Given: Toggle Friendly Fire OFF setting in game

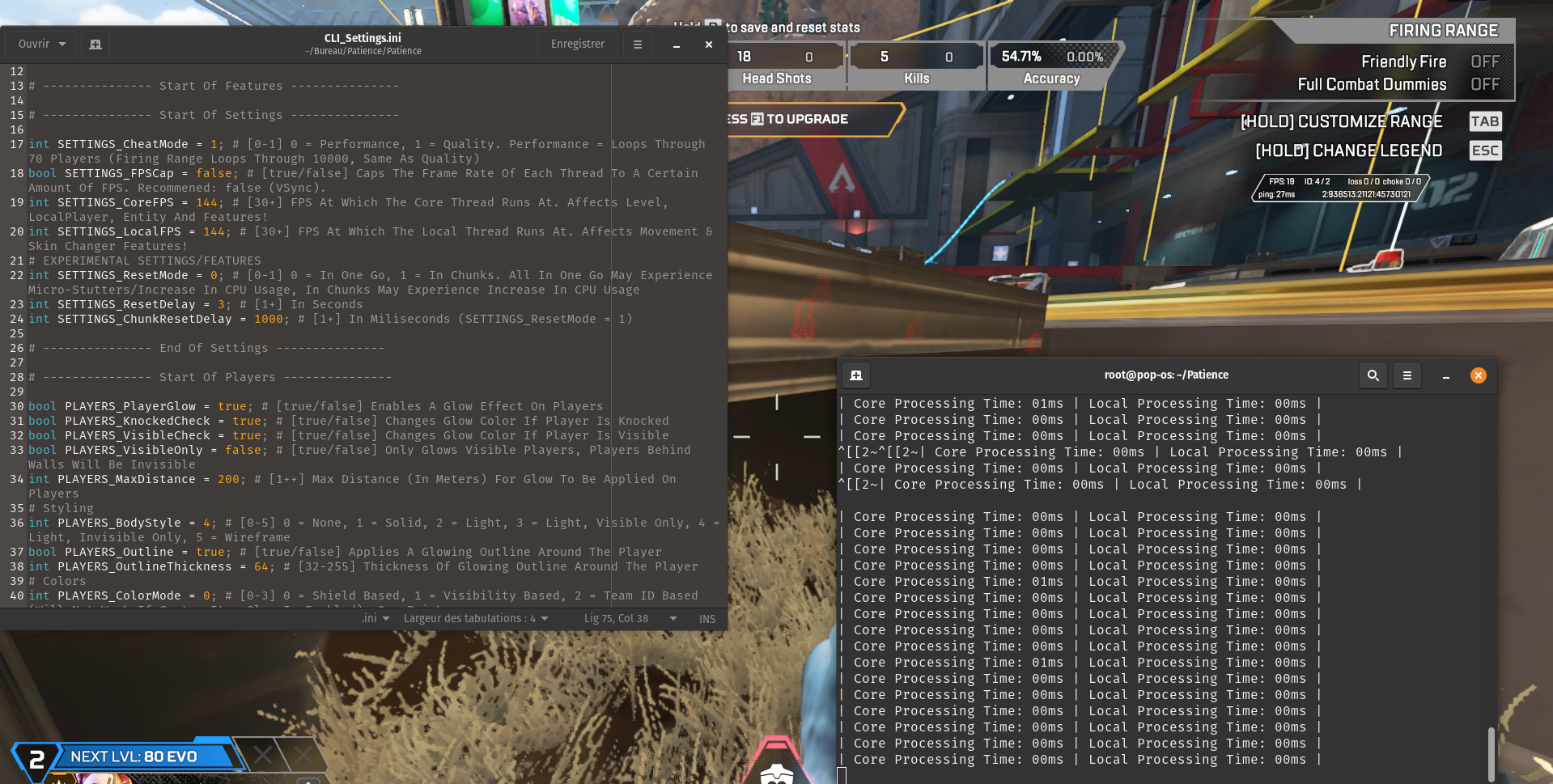Looking at the screenshot, I should (x=1485, y=61).
